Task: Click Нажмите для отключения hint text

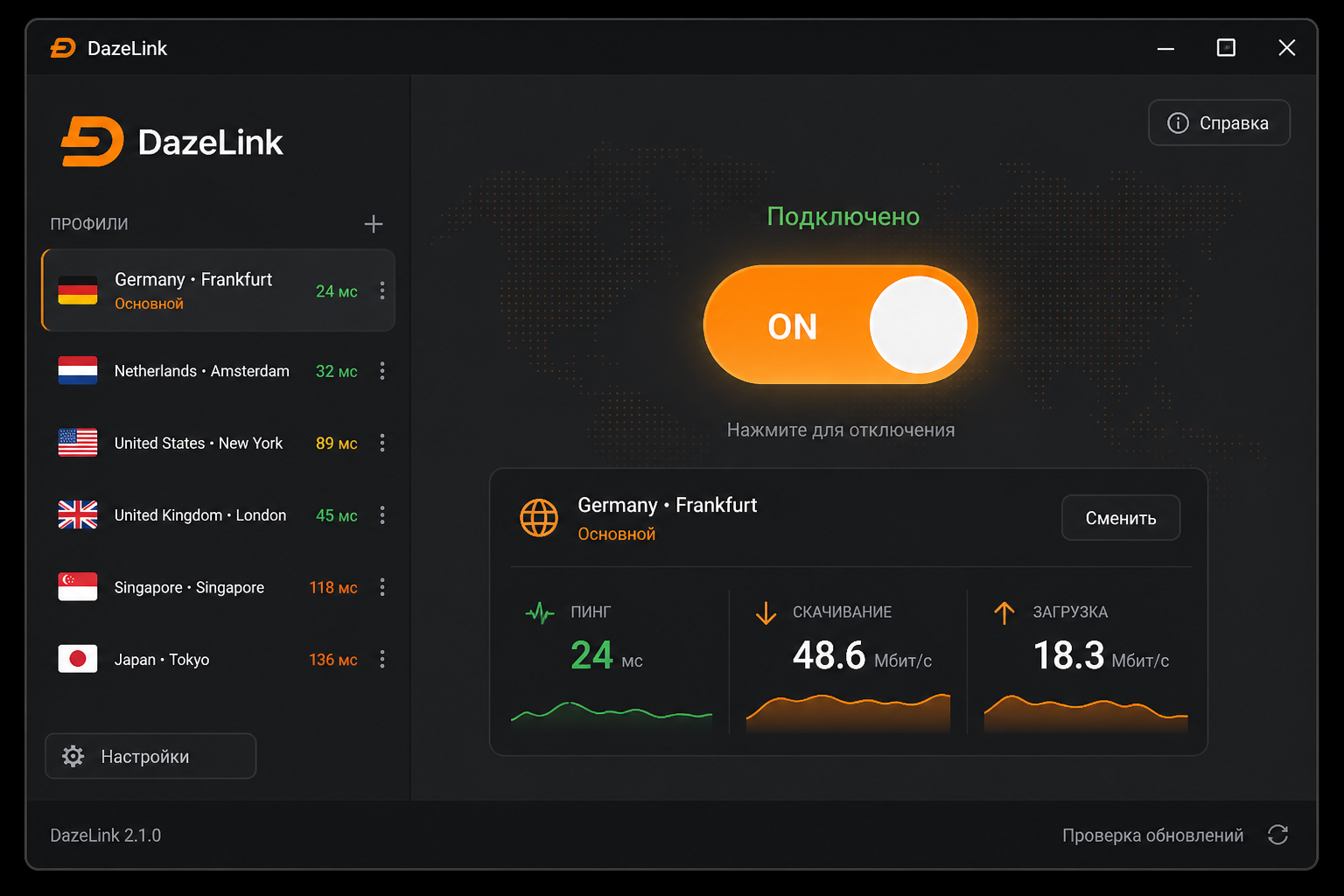Action: [x=841, y=430]
